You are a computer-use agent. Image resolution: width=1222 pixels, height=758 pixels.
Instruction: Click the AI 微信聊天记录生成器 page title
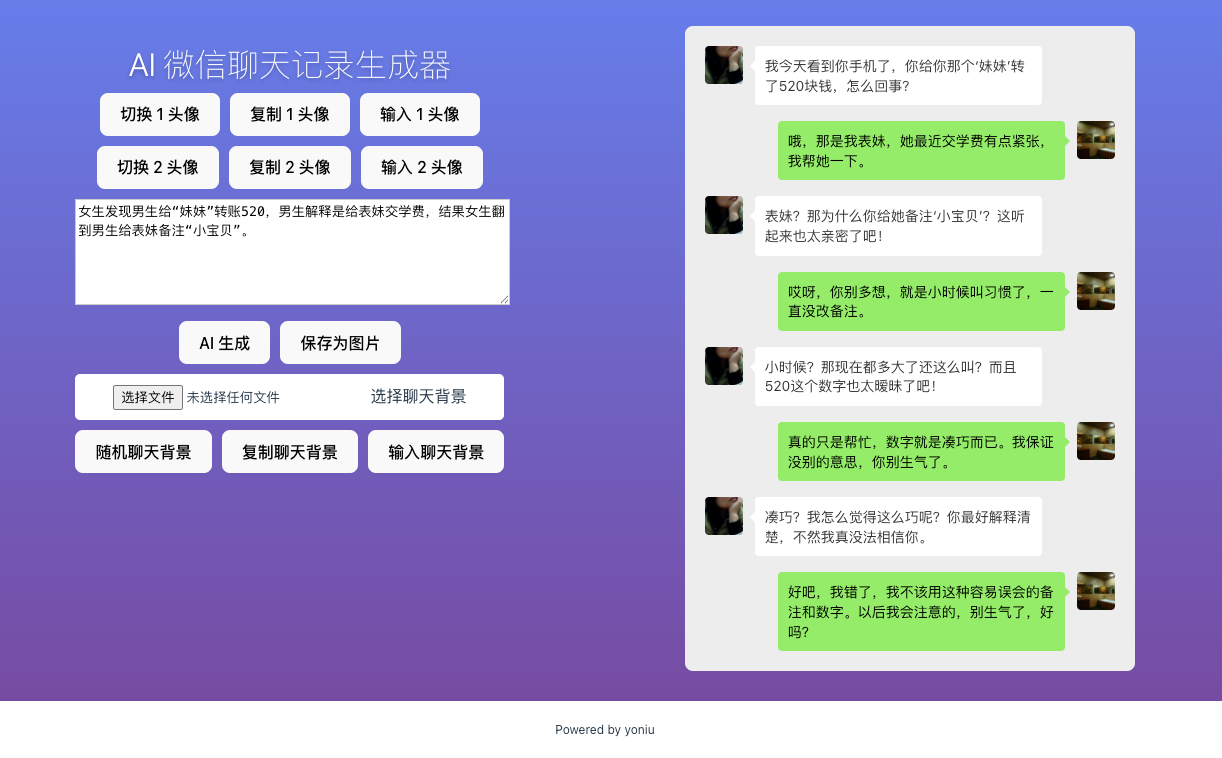(x=290, y=65)
